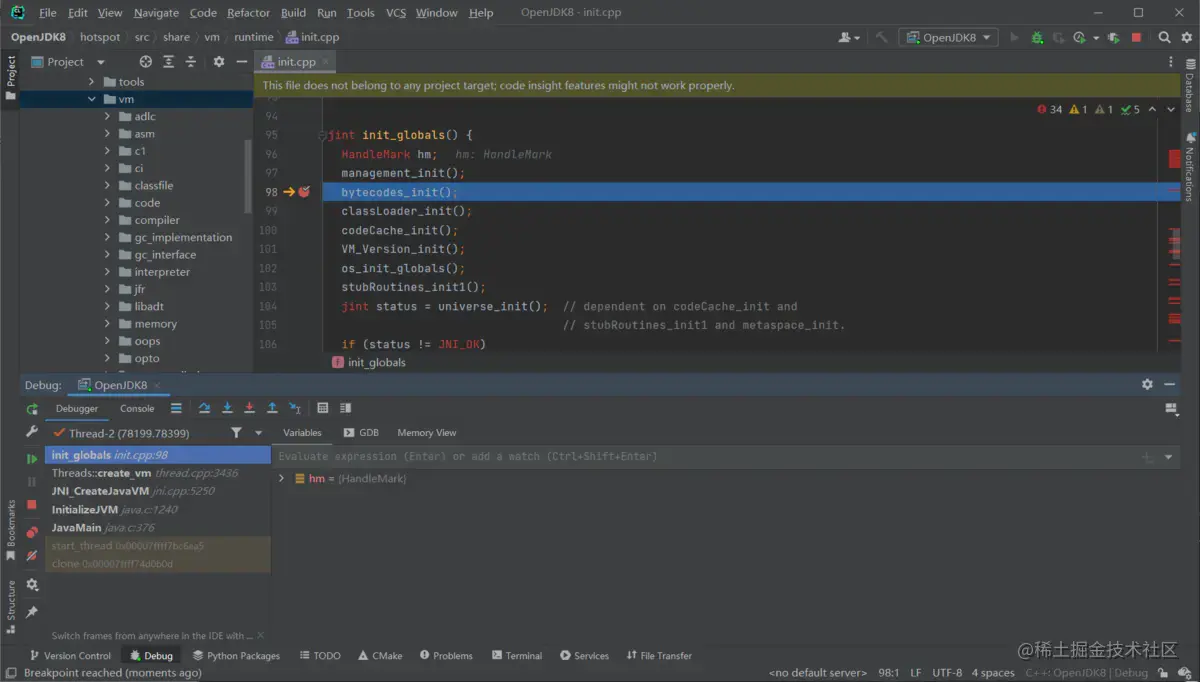Collapse the vm folder in tree

coord(92,99)
